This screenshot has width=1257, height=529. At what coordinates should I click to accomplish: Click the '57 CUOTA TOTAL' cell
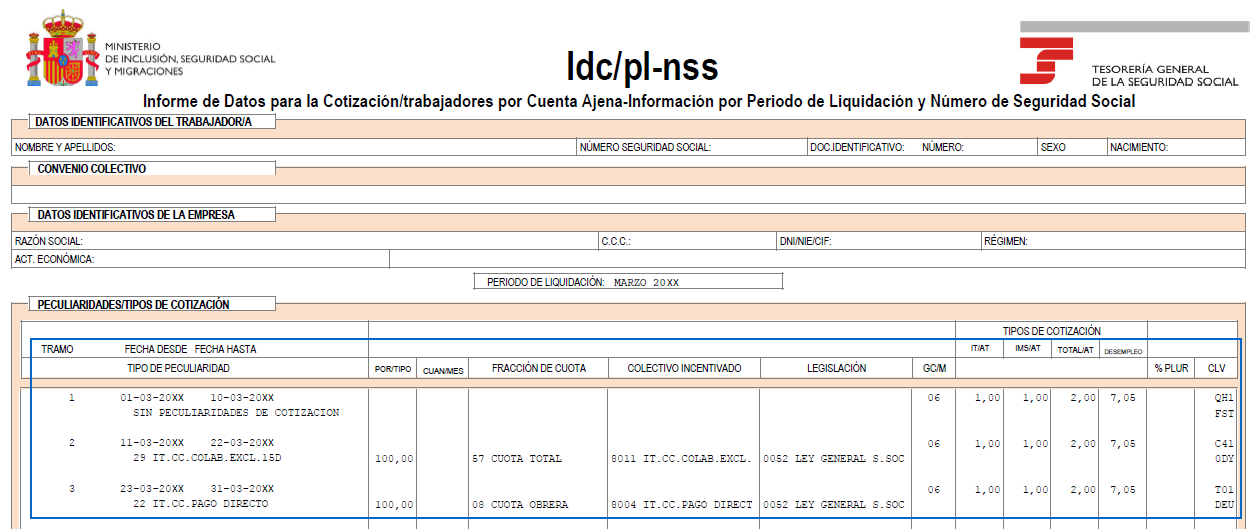coord(517,459)
